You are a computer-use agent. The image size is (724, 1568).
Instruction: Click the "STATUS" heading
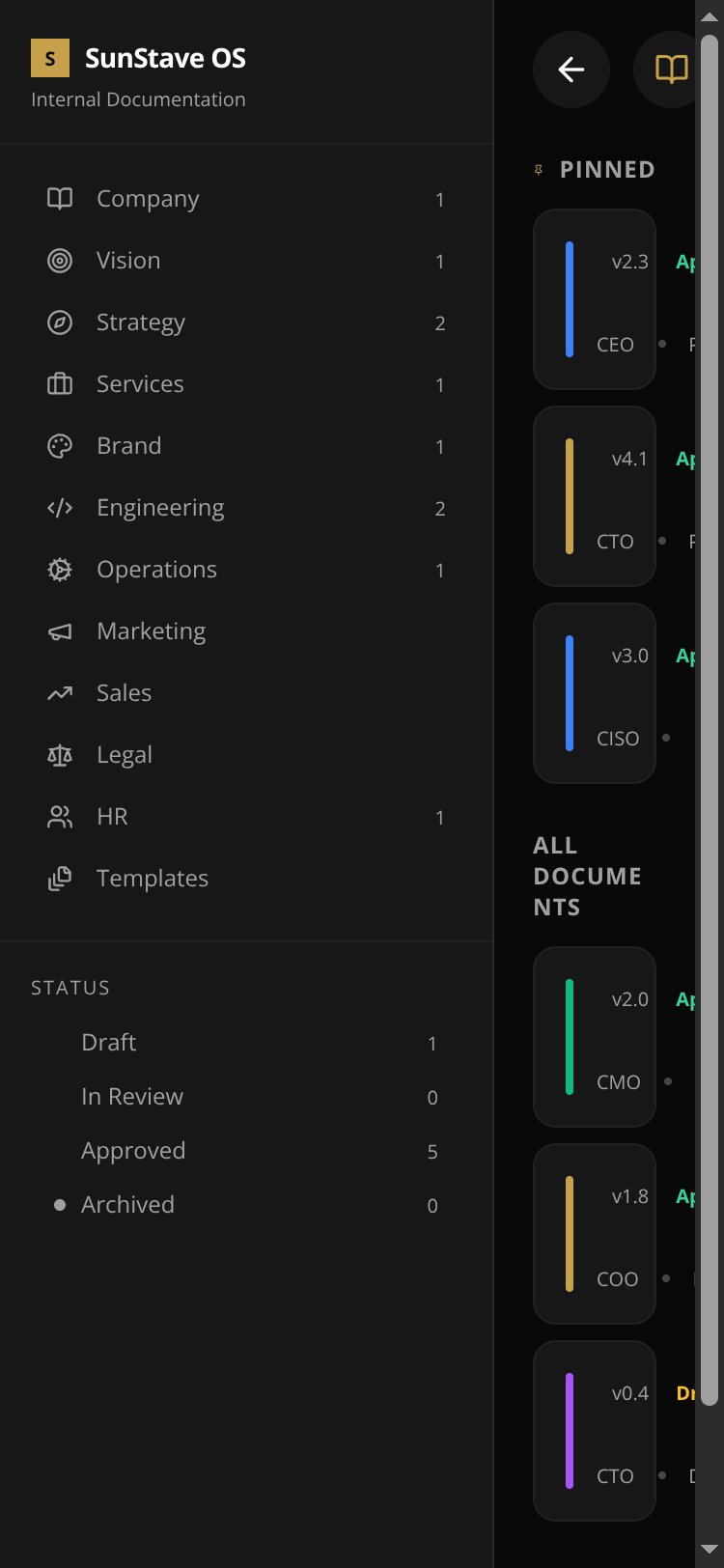70,988
